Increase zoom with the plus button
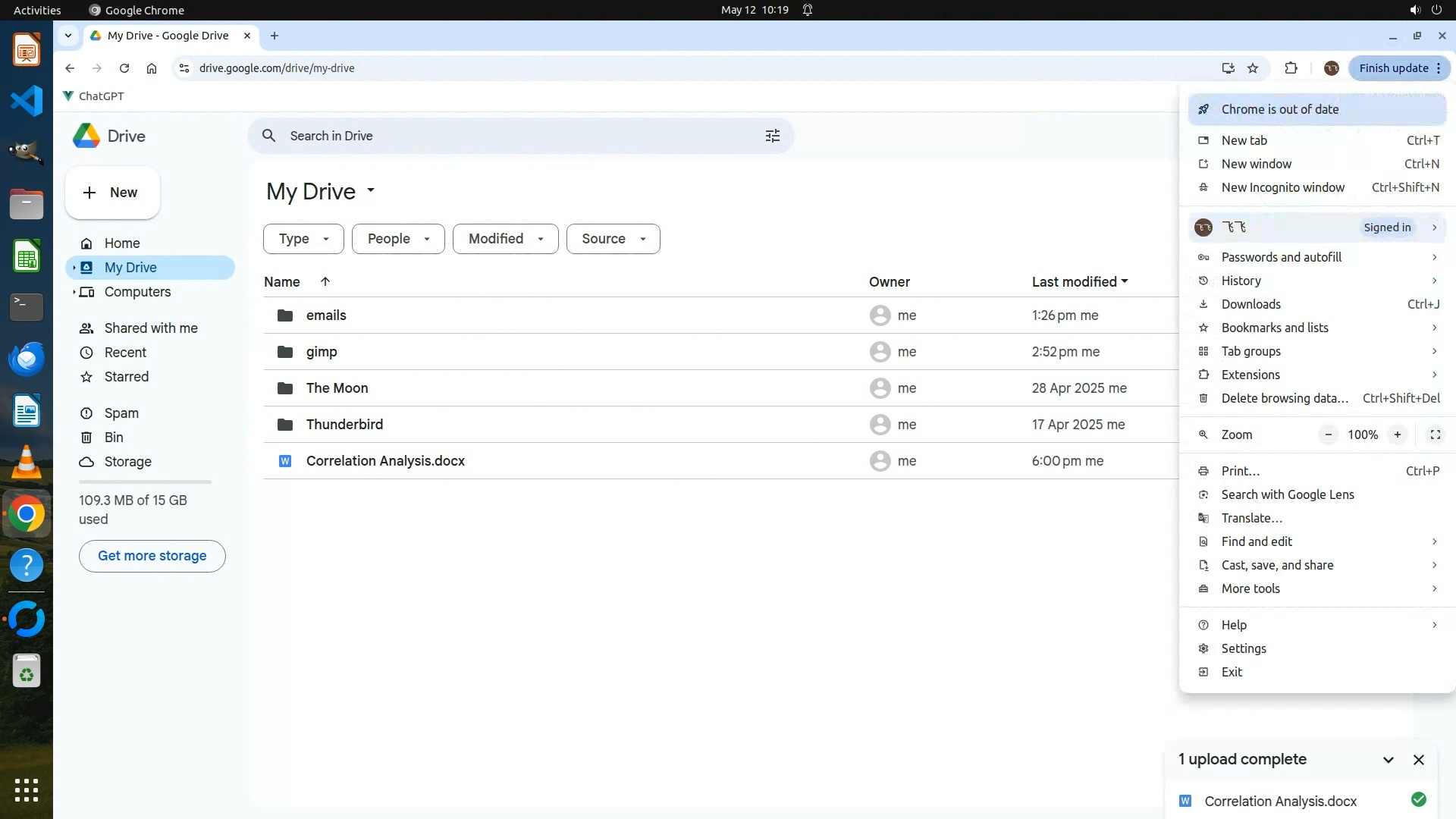This screenshot has width=1456, height=819. [1397, 435]
